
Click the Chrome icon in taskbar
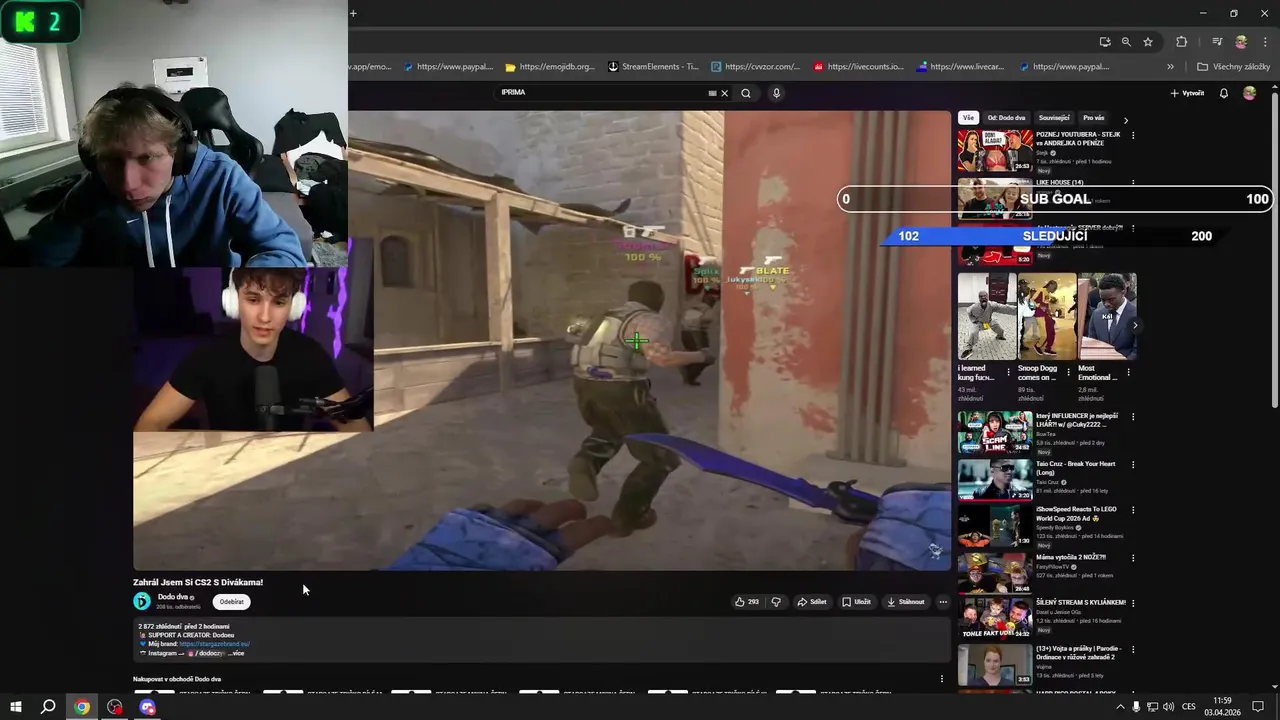[82, 707]
